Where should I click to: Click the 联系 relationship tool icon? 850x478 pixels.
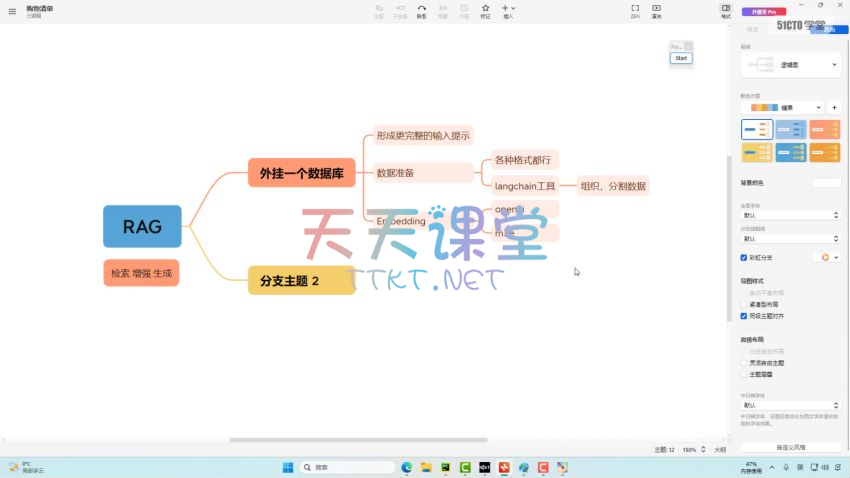[421, 9]
